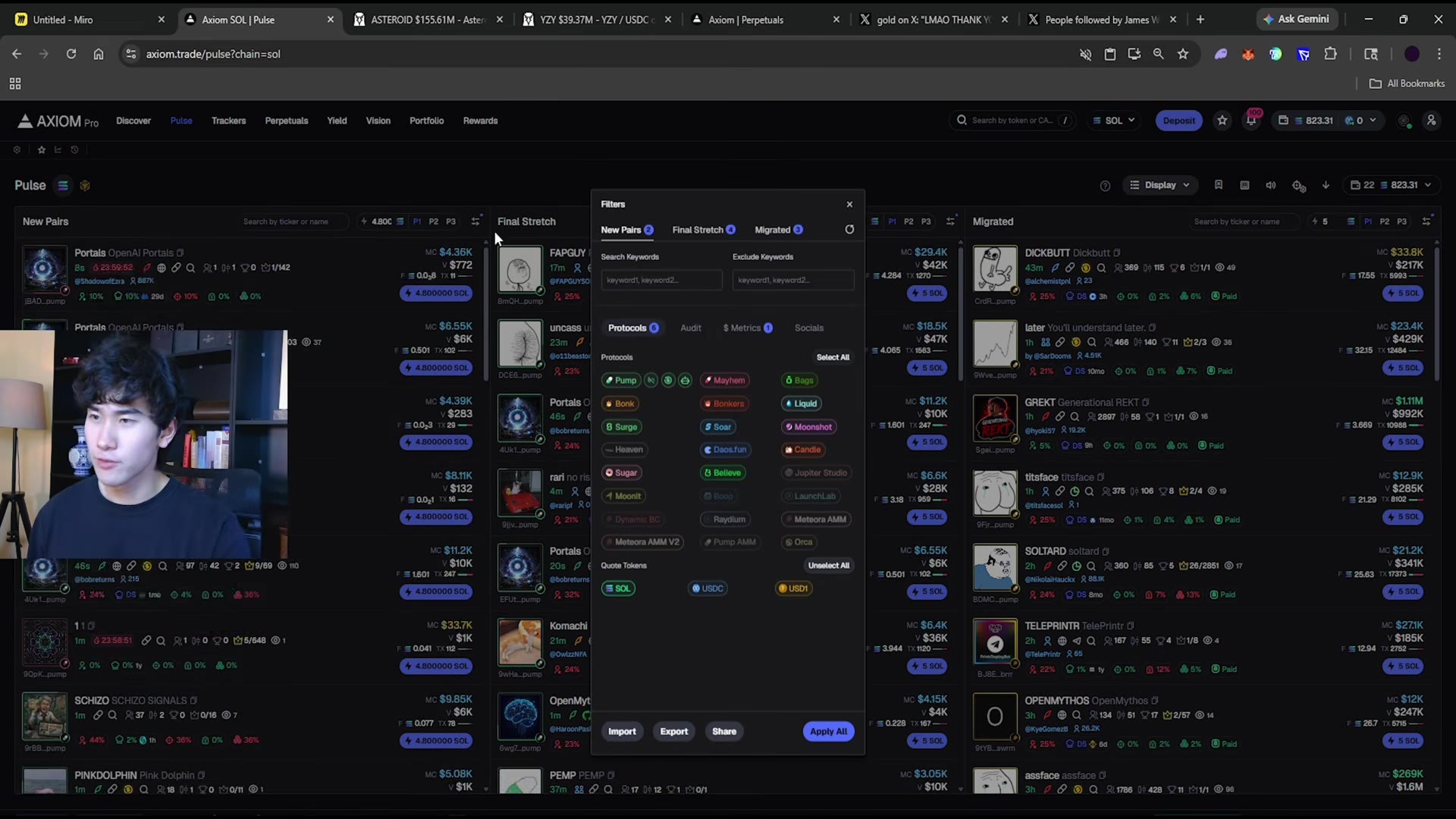The width and height of the screenshot is (1456, 819).
Task: Reload the page in the browser
Action: tap(71, 54)
